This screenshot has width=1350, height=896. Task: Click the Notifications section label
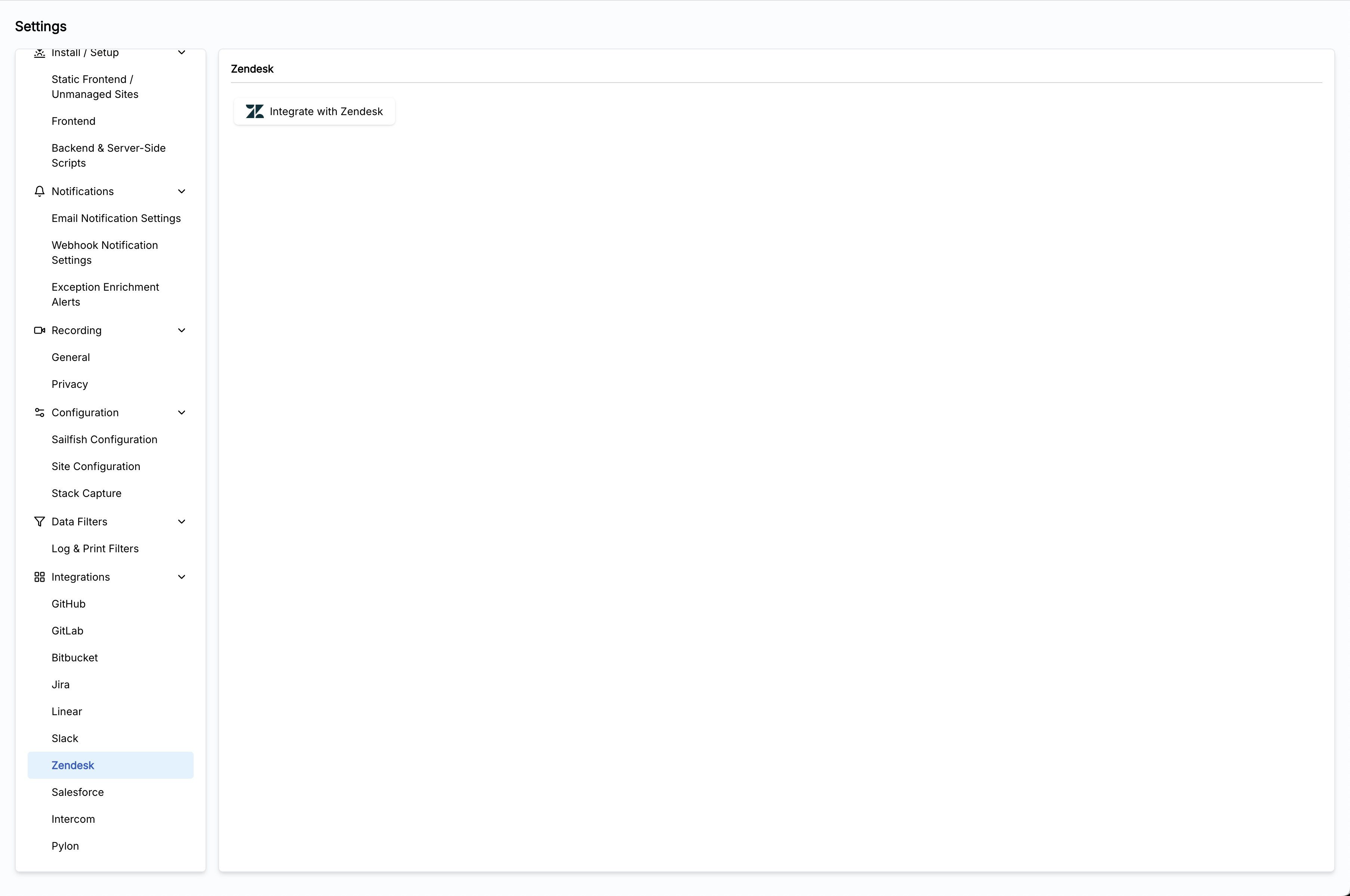coord(82,191)
